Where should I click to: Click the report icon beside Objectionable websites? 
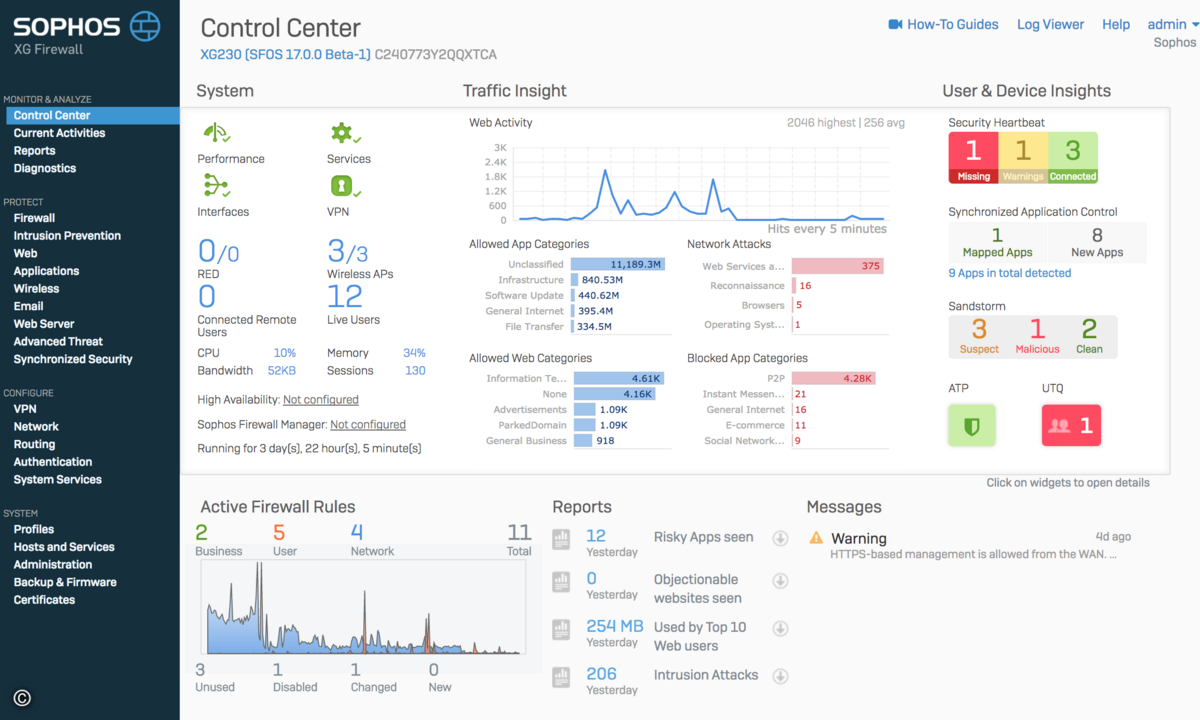coord(562,582)
